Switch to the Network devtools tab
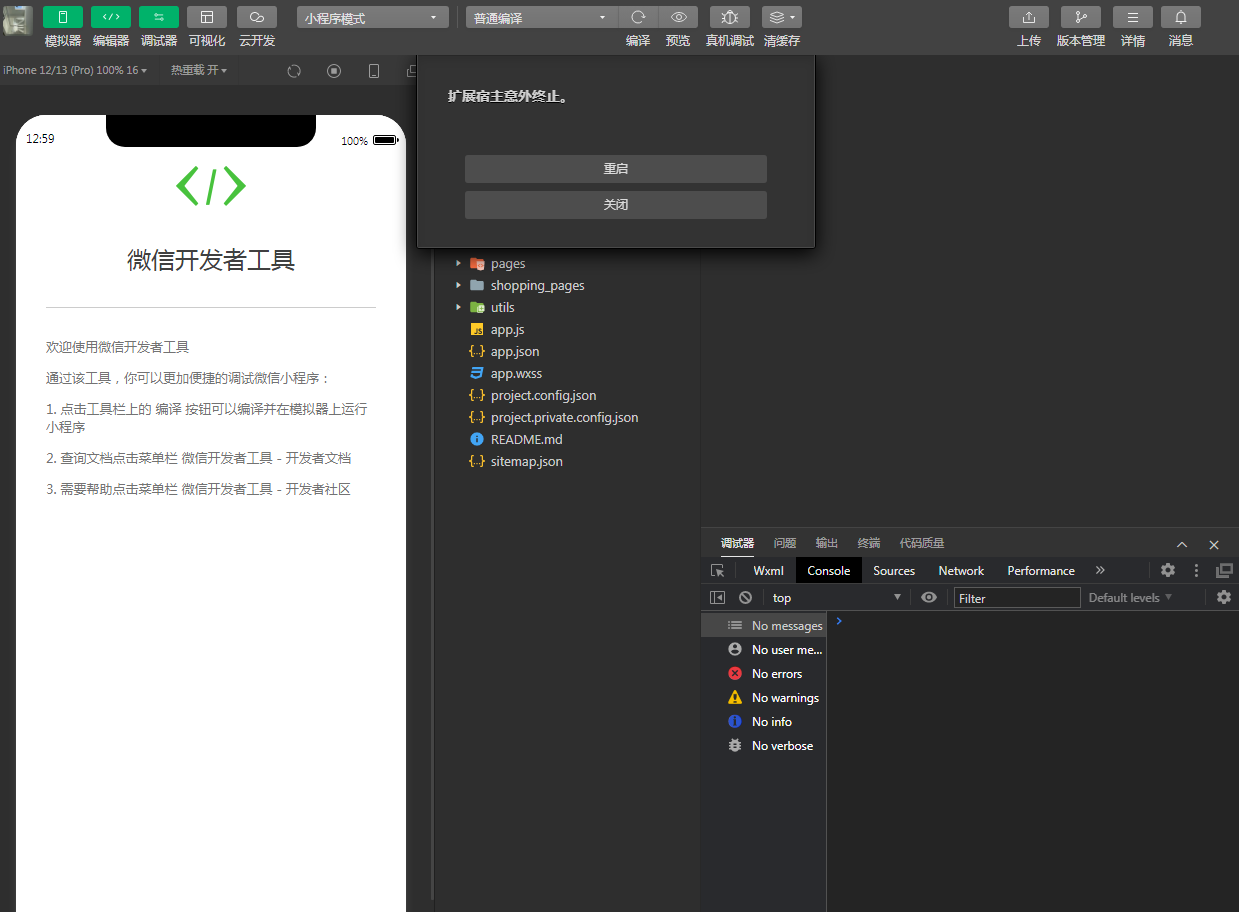 pyautogui.click(x=961, y=571)
